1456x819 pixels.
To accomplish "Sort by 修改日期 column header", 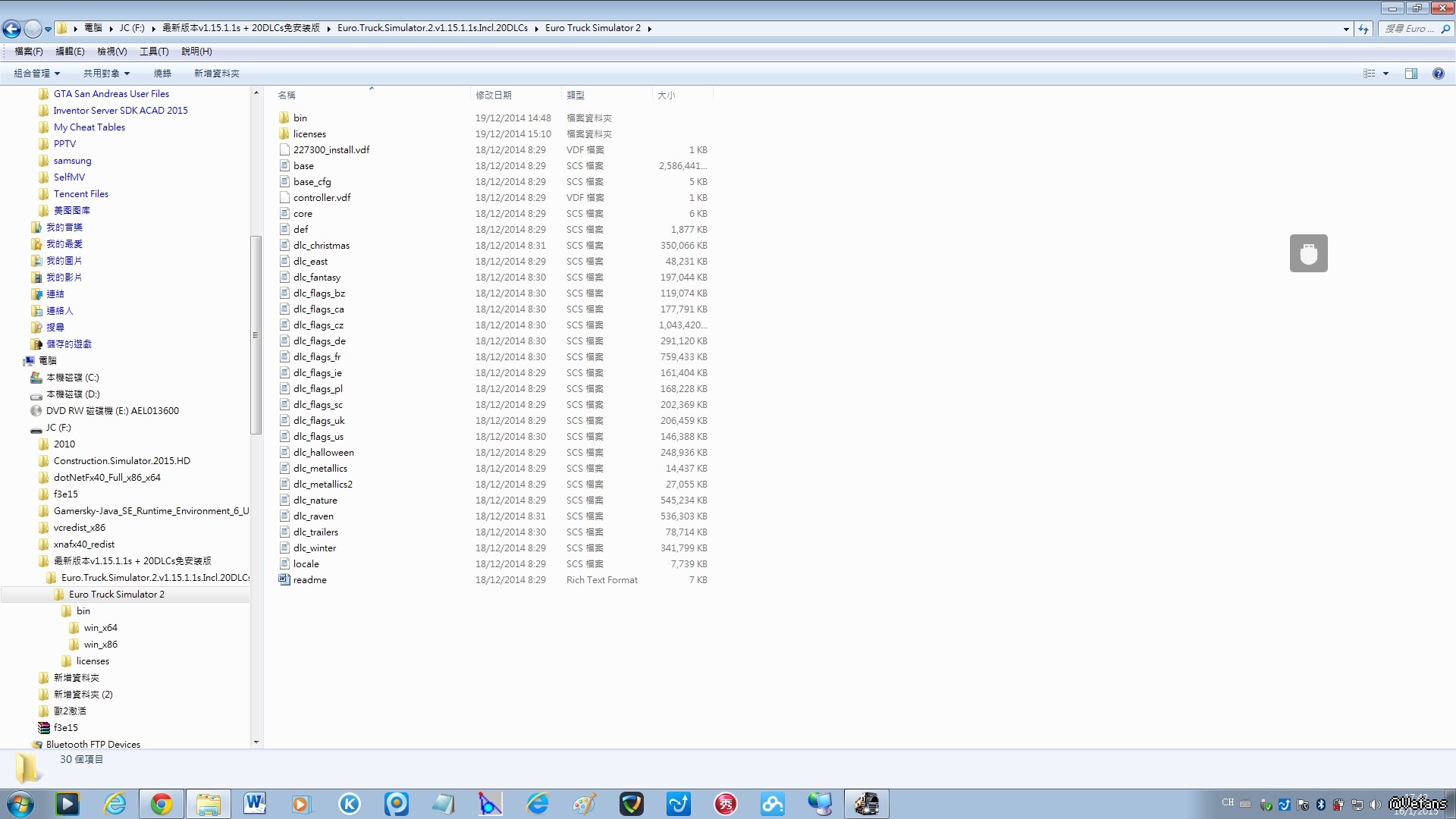I will [494, 96].
